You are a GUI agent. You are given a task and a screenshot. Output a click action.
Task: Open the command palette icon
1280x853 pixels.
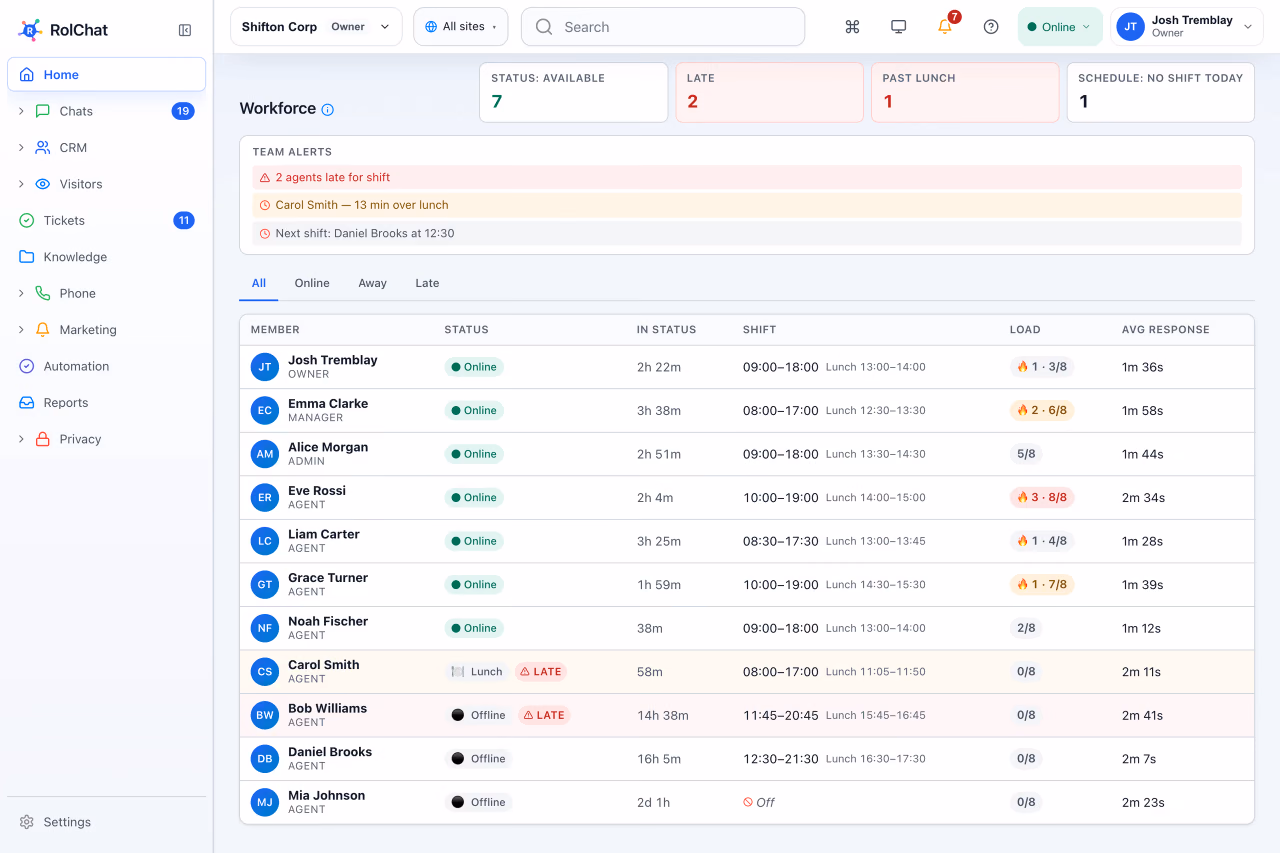(x=852, y=27)
